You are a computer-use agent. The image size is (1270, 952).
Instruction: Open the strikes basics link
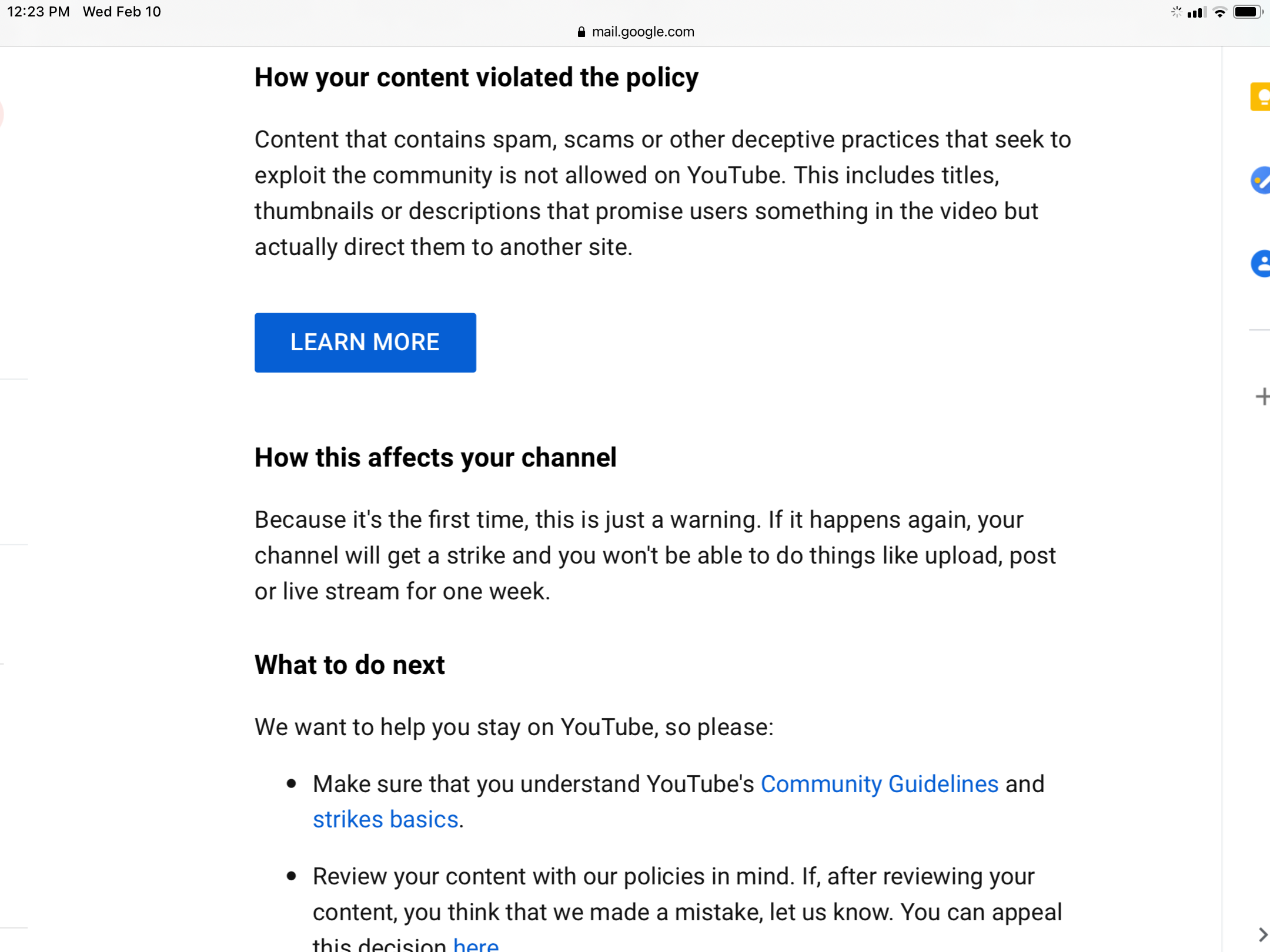pyautogui.click(x=385, y=819)
